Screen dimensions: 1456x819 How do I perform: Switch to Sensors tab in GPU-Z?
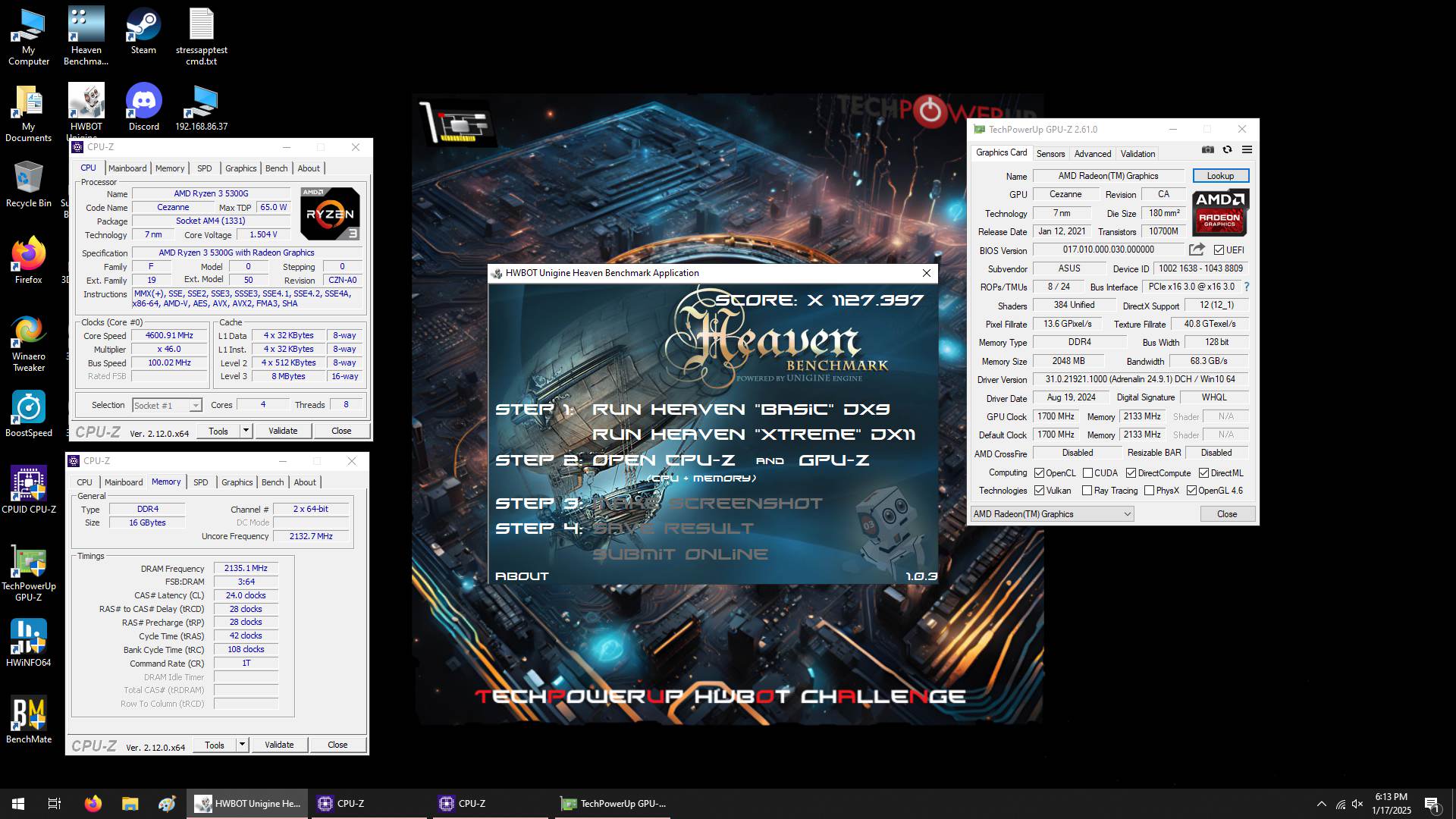(x=1050, y=153)
